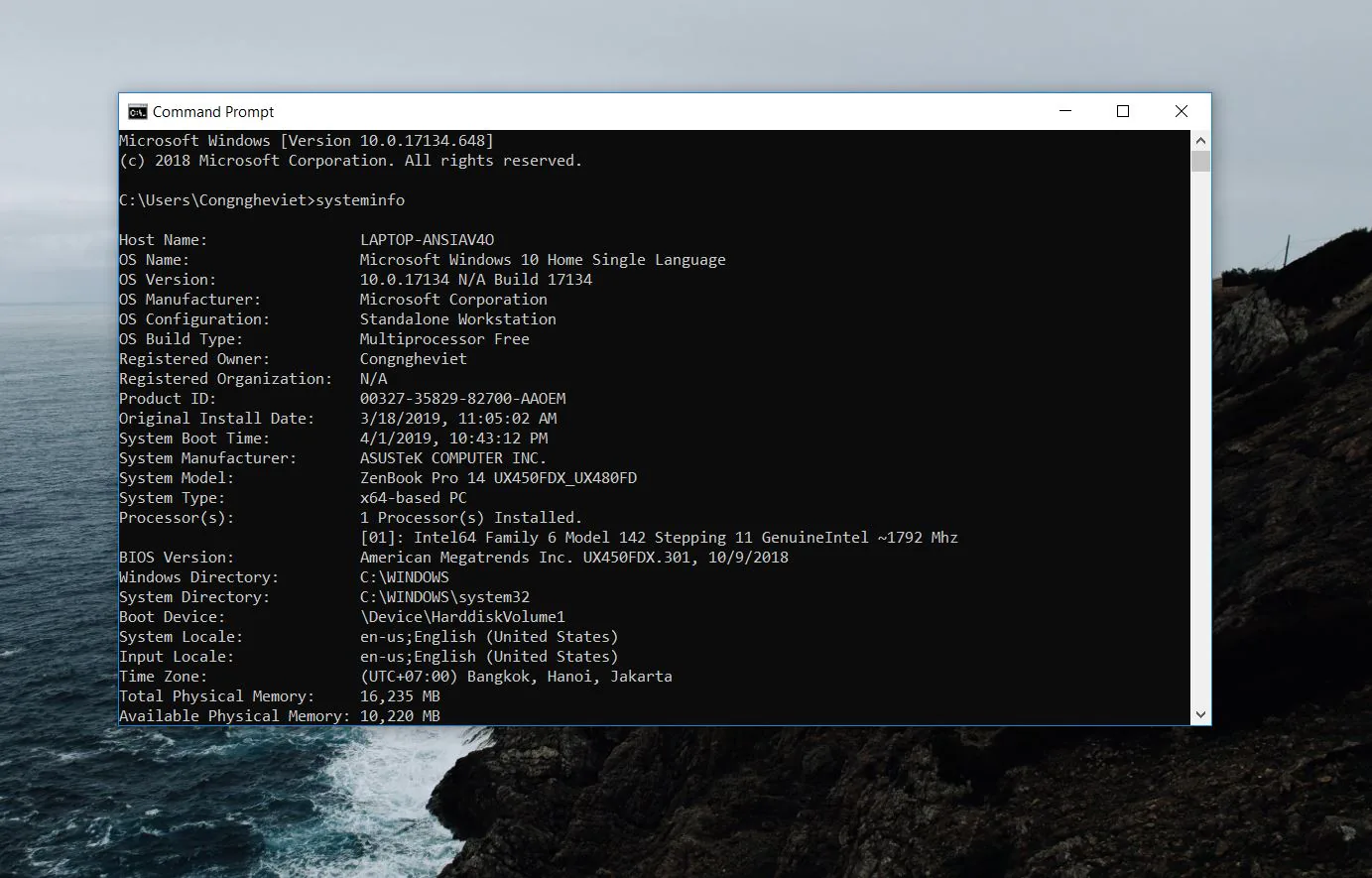
Task: Click the vertical scrollbar thumb
Action: point(1200,162)
